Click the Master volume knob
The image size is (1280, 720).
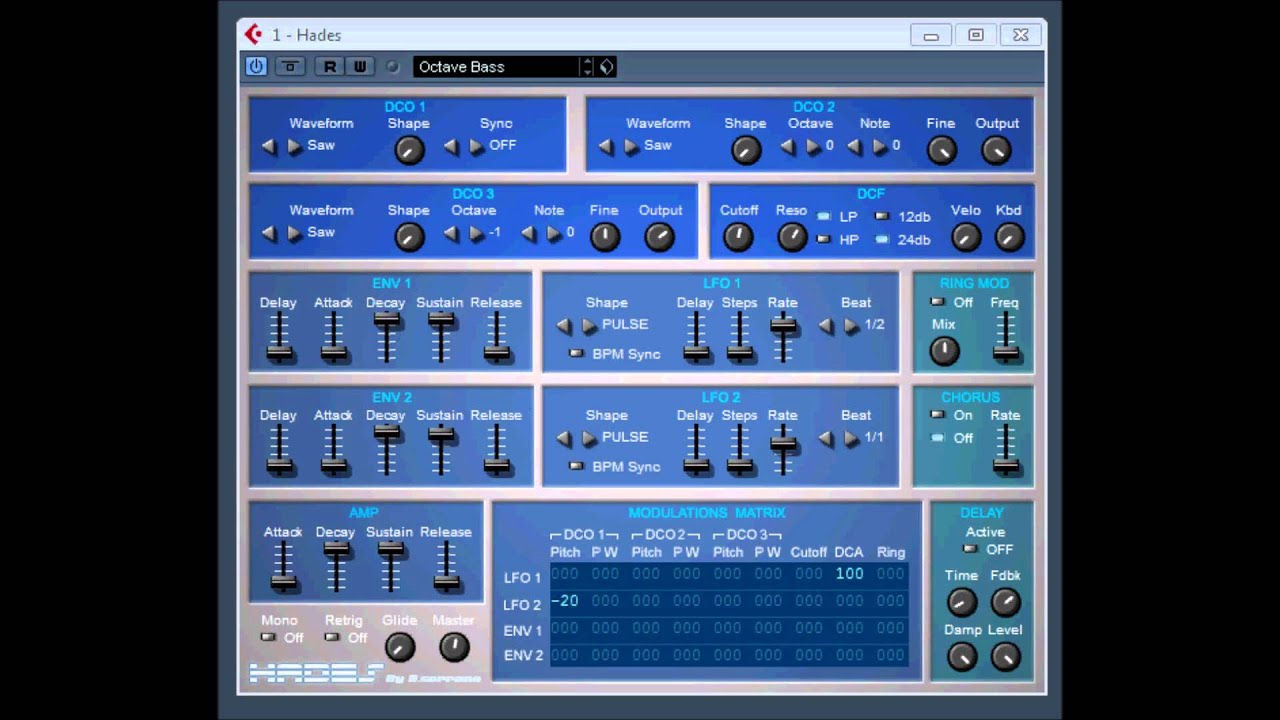454,647
